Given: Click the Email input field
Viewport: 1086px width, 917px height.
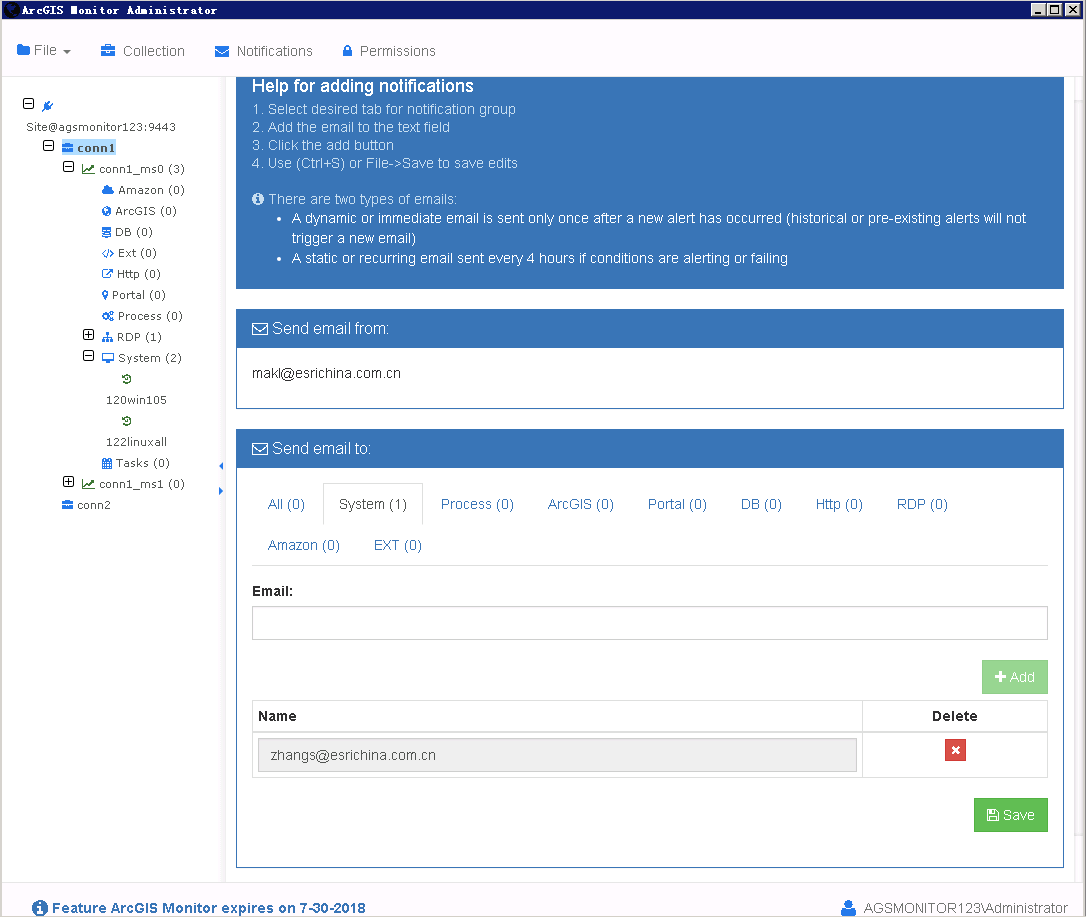Looking at the screenshot, I should tap(650, 623).
